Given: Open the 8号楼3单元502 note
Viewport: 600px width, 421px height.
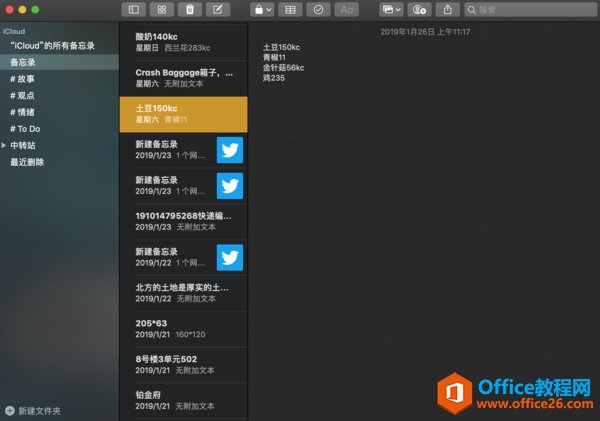Looking at the screenshot, I should click(x=184, y=364).
